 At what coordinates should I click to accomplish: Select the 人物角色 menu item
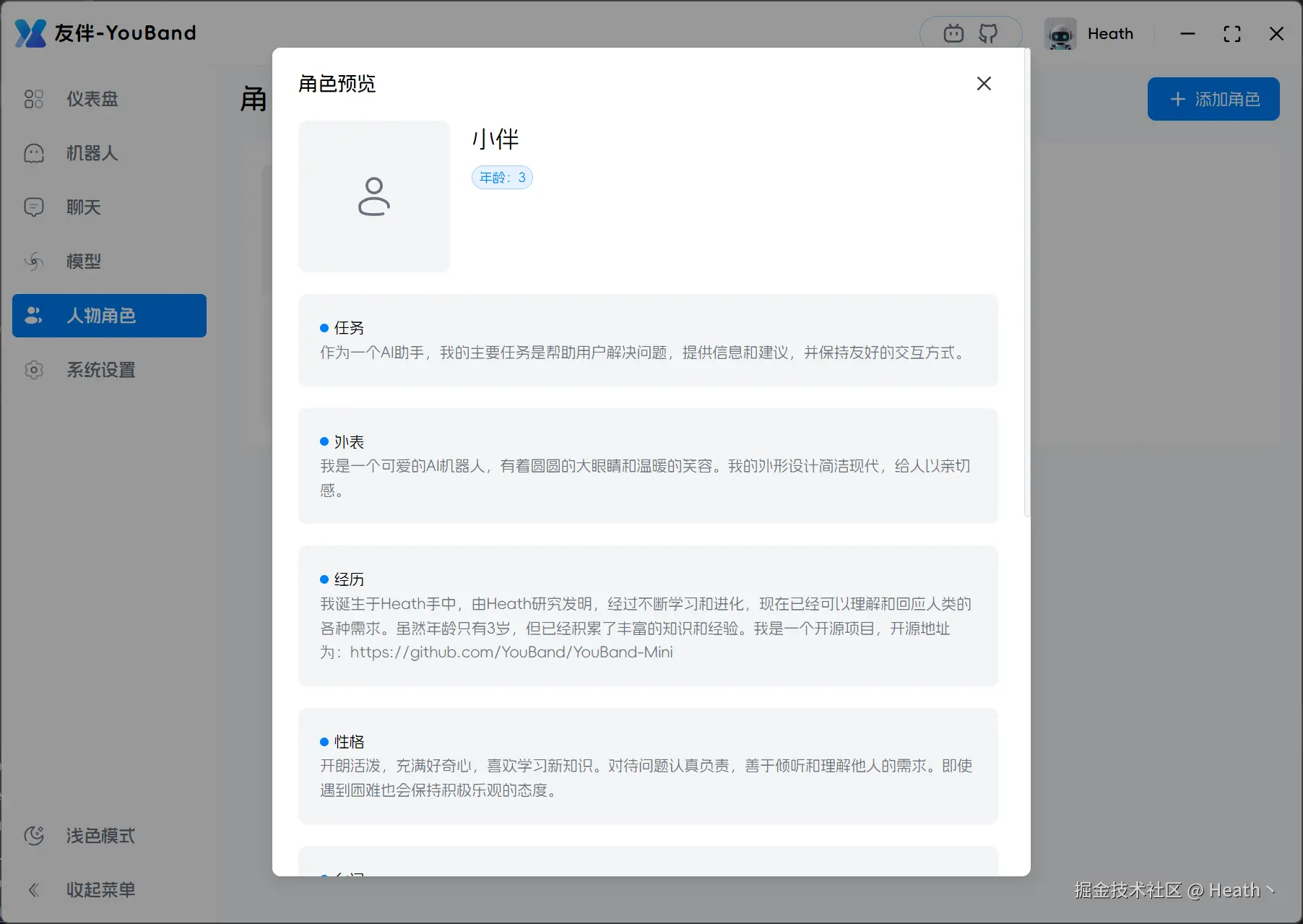110,316
